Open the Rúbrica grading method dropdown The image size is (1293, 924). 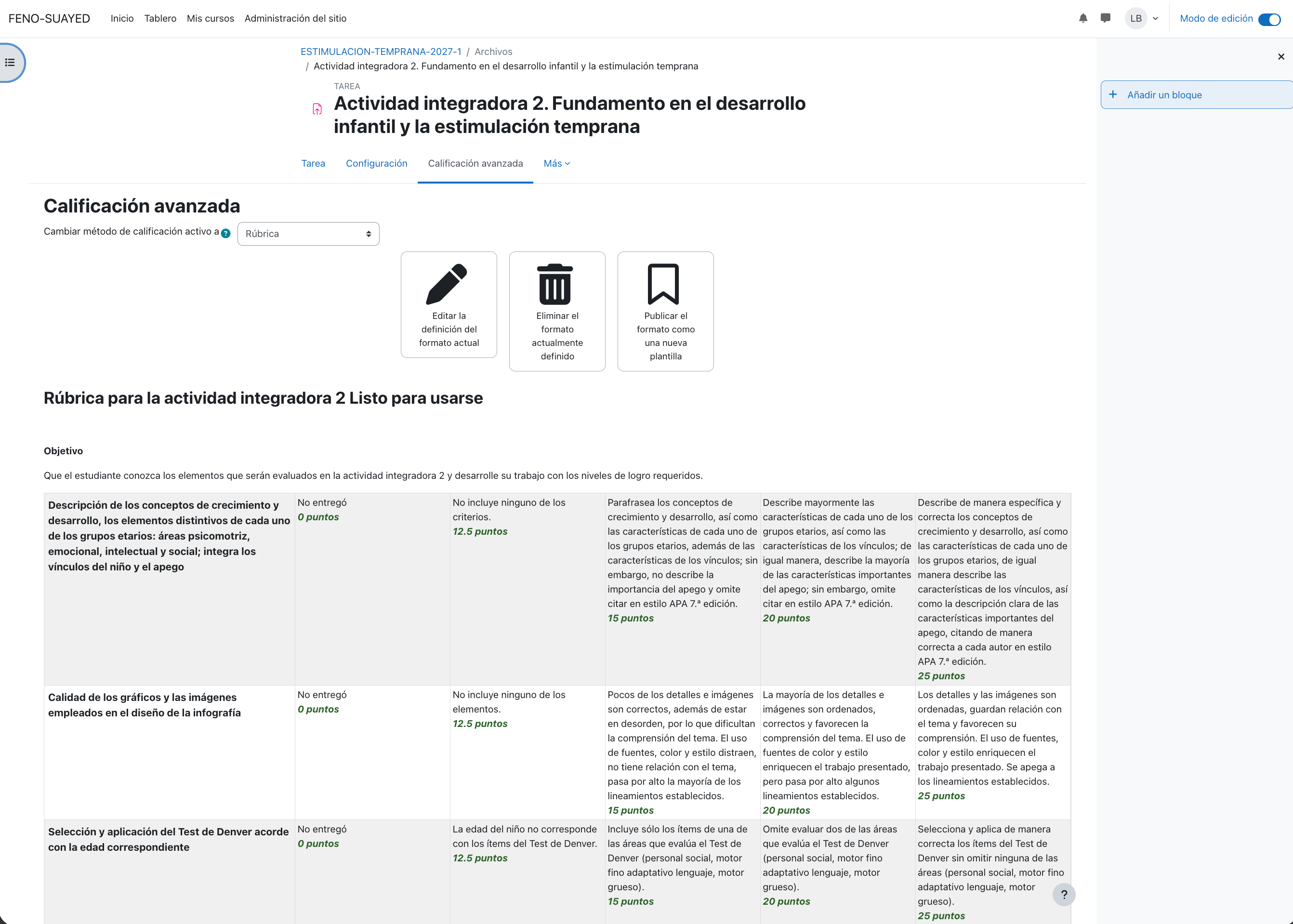point(308,234)
